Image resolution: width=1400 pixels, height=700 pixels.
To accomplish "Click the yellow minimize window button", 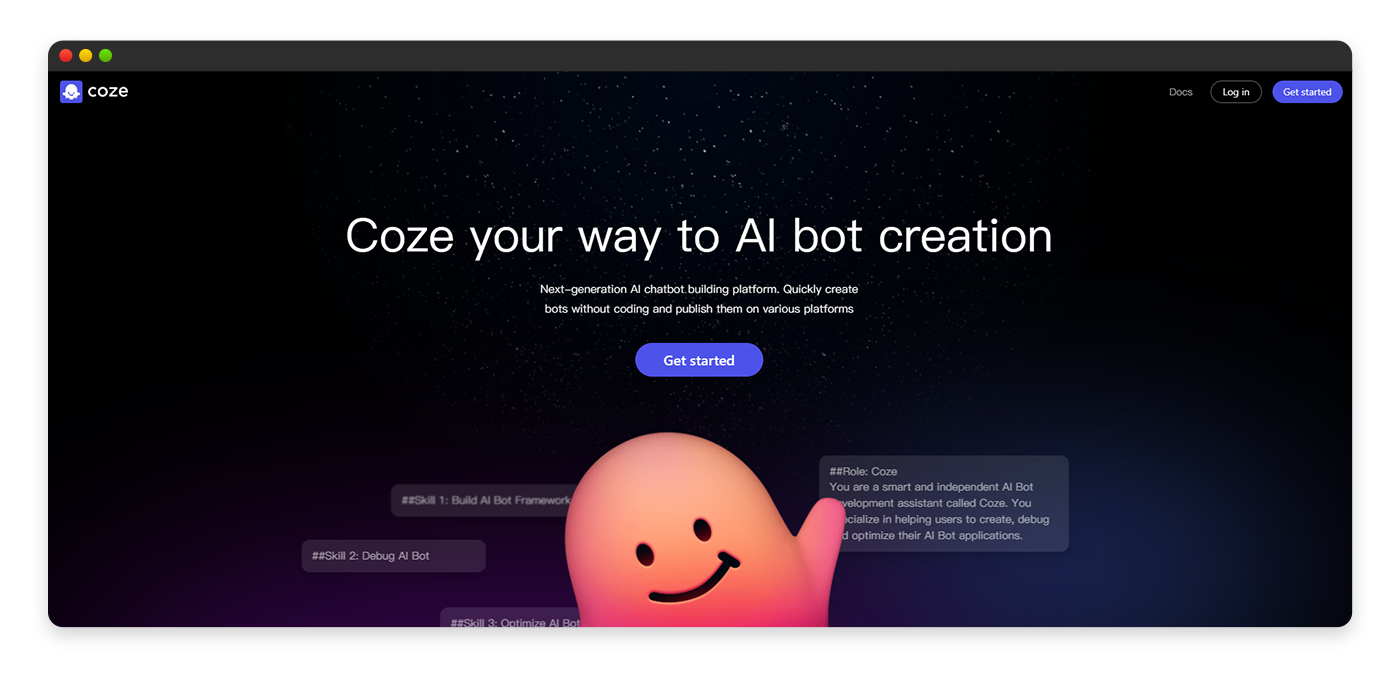I will [86, 56].
